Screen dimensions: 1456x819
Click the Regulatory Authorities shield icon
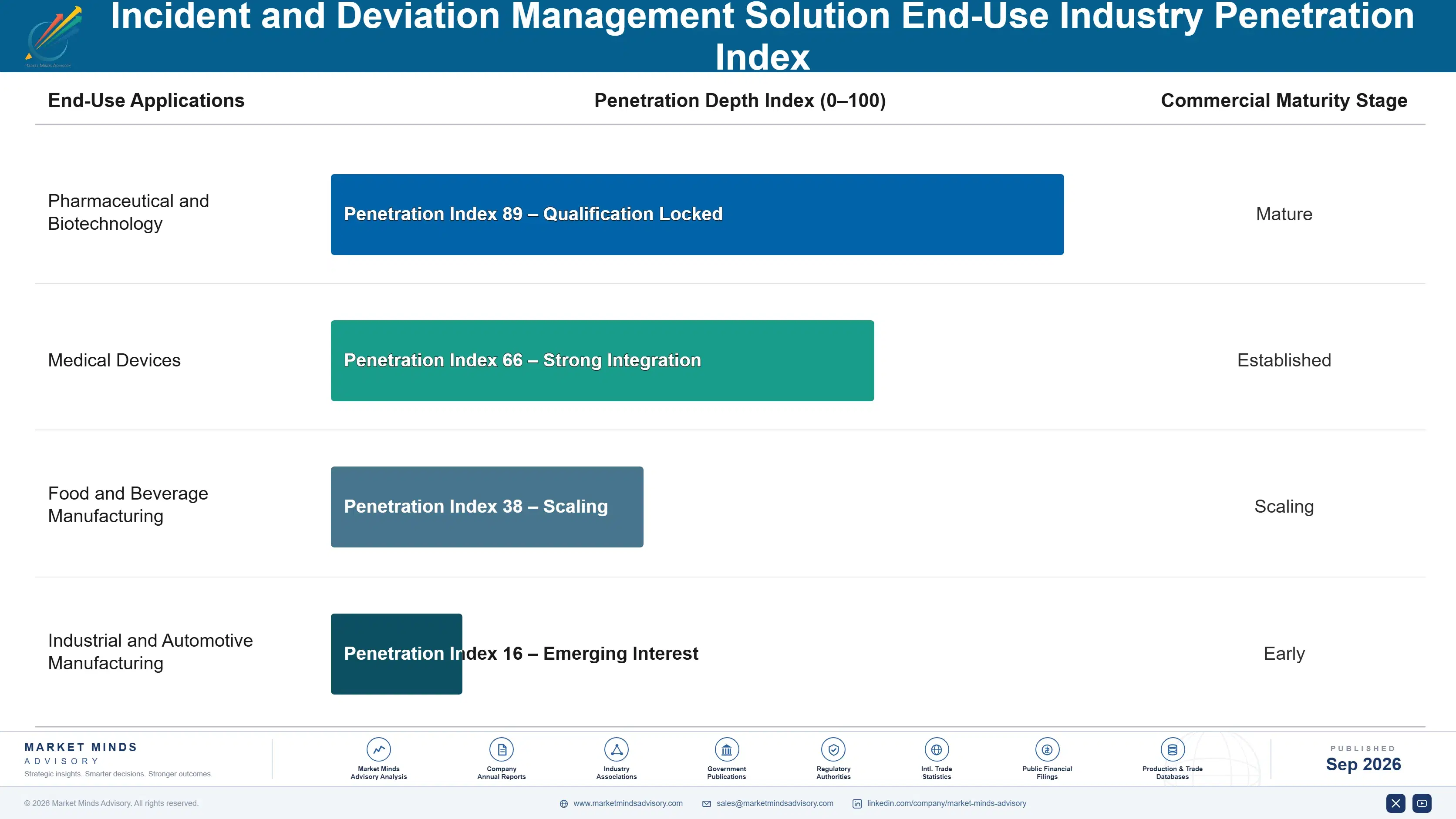click(833, 749)
